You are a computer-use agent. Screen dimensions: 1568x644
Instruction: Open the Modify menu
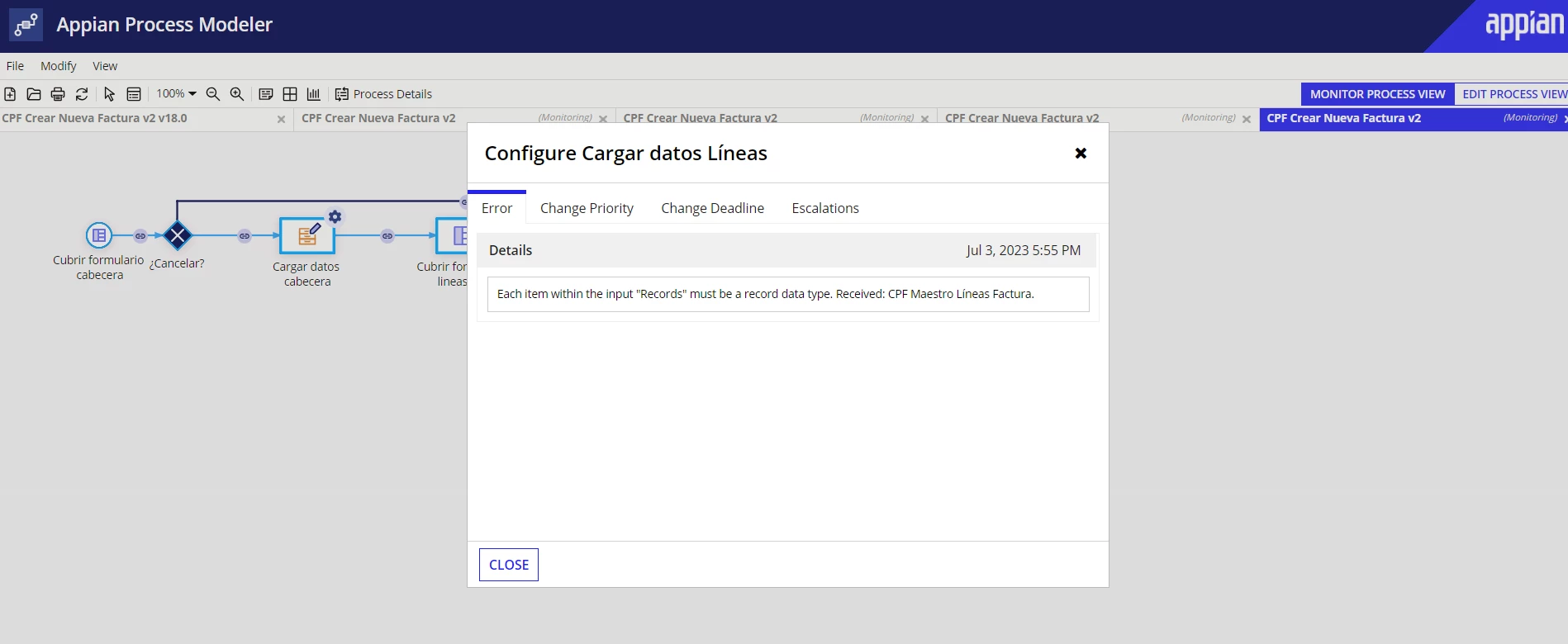point(59,66)
